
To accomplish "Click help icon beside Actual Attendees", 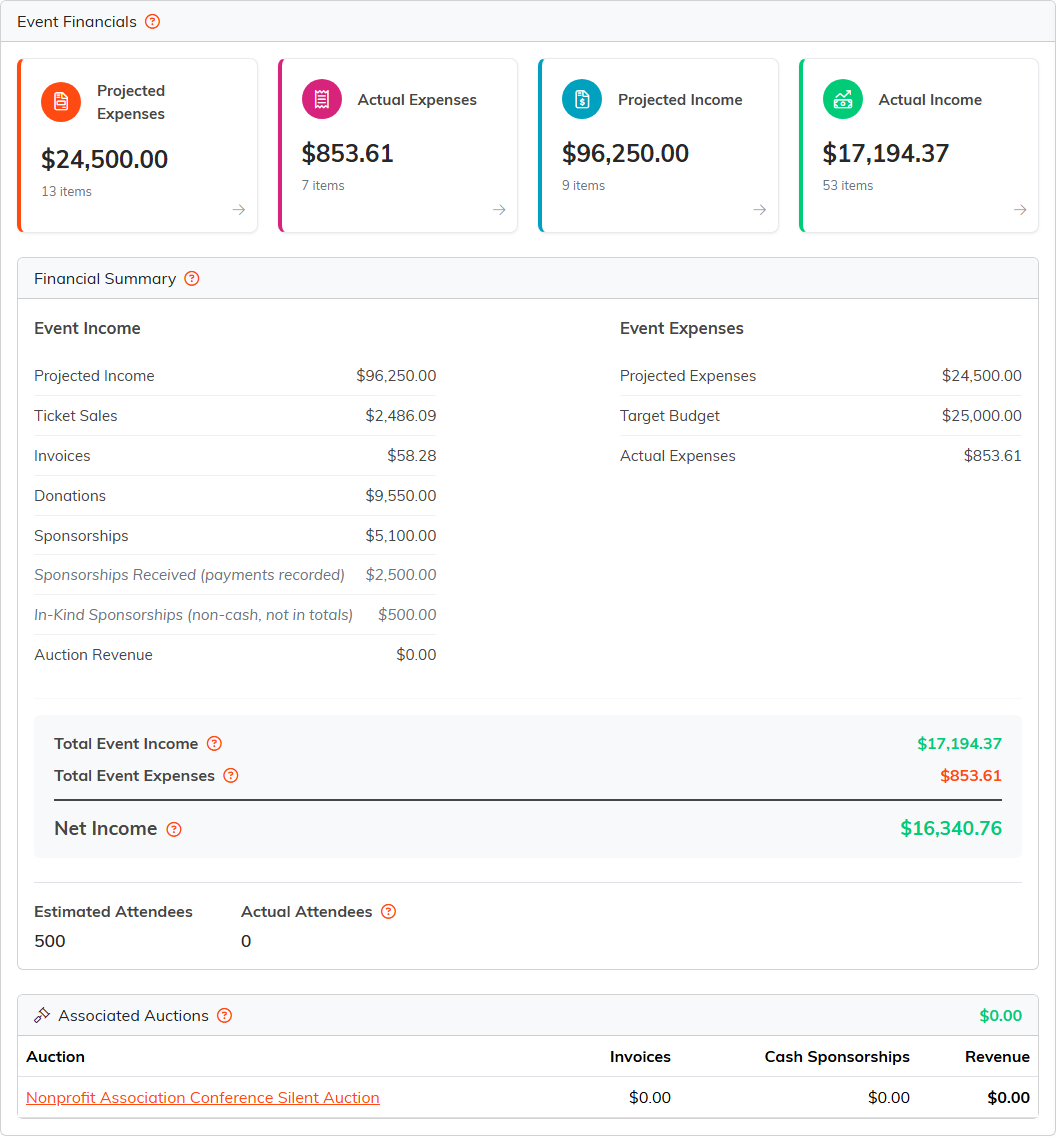I will tap(389, 912).
